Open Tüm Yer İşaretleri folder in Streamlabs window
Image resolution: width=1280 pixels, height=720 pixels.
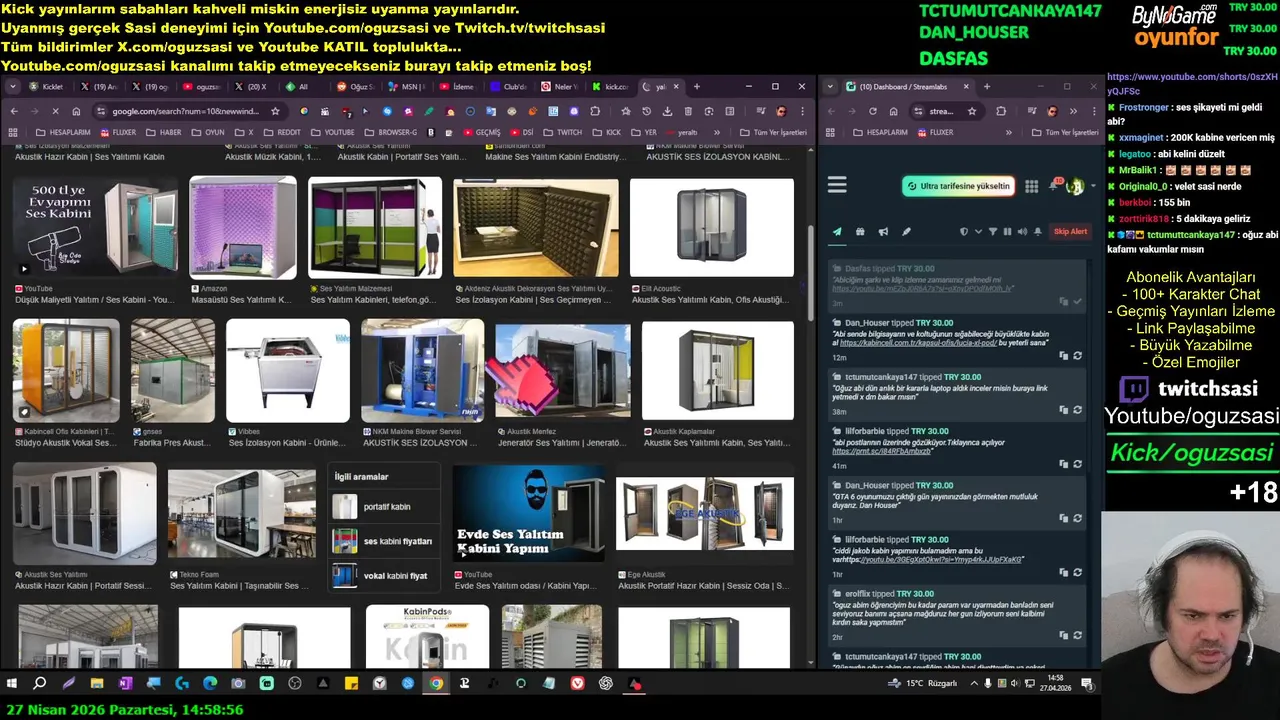pos(1063,132)
